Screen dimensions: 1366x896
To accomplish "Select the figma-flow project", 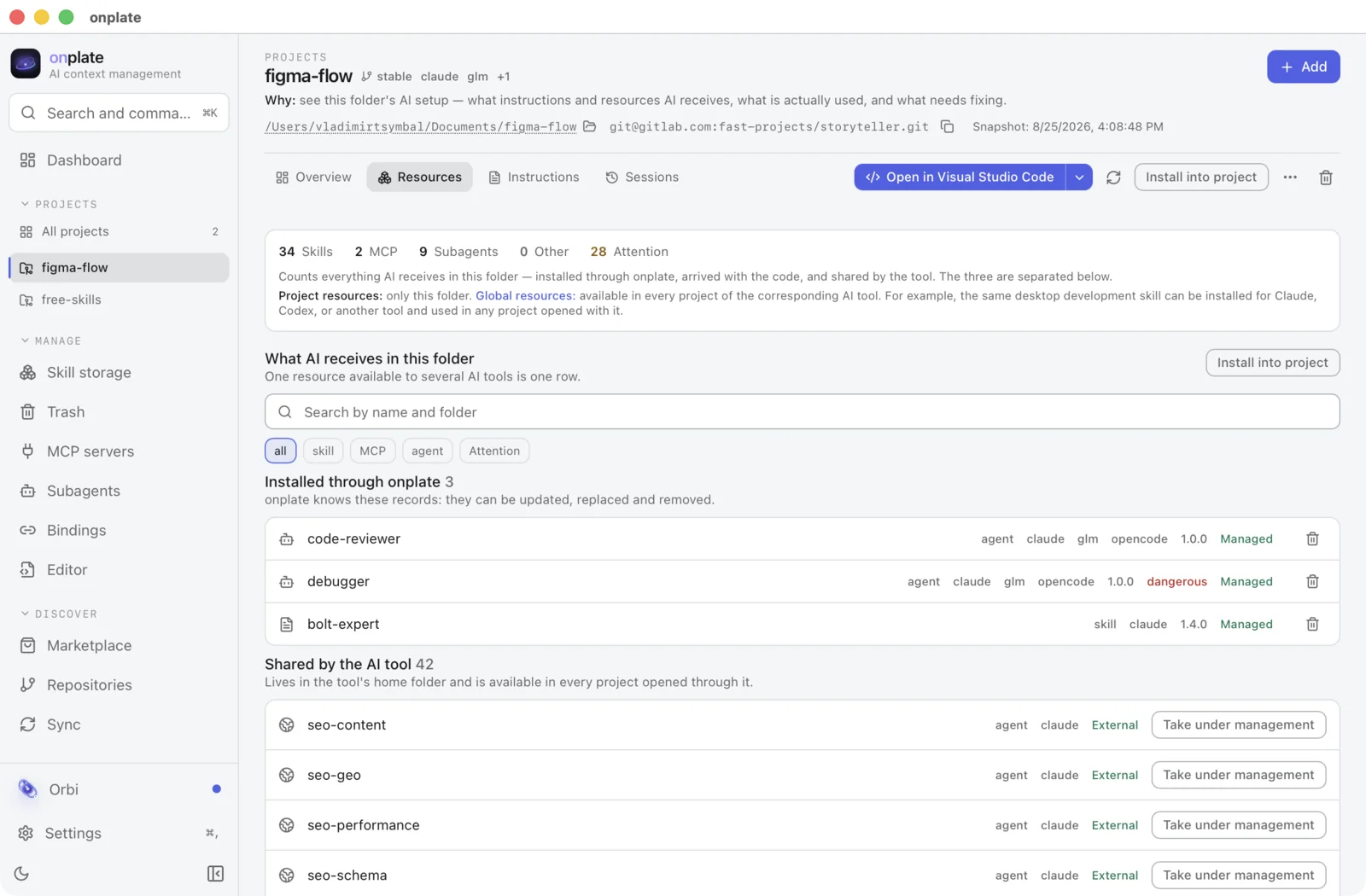I will (x=119, y=268).
